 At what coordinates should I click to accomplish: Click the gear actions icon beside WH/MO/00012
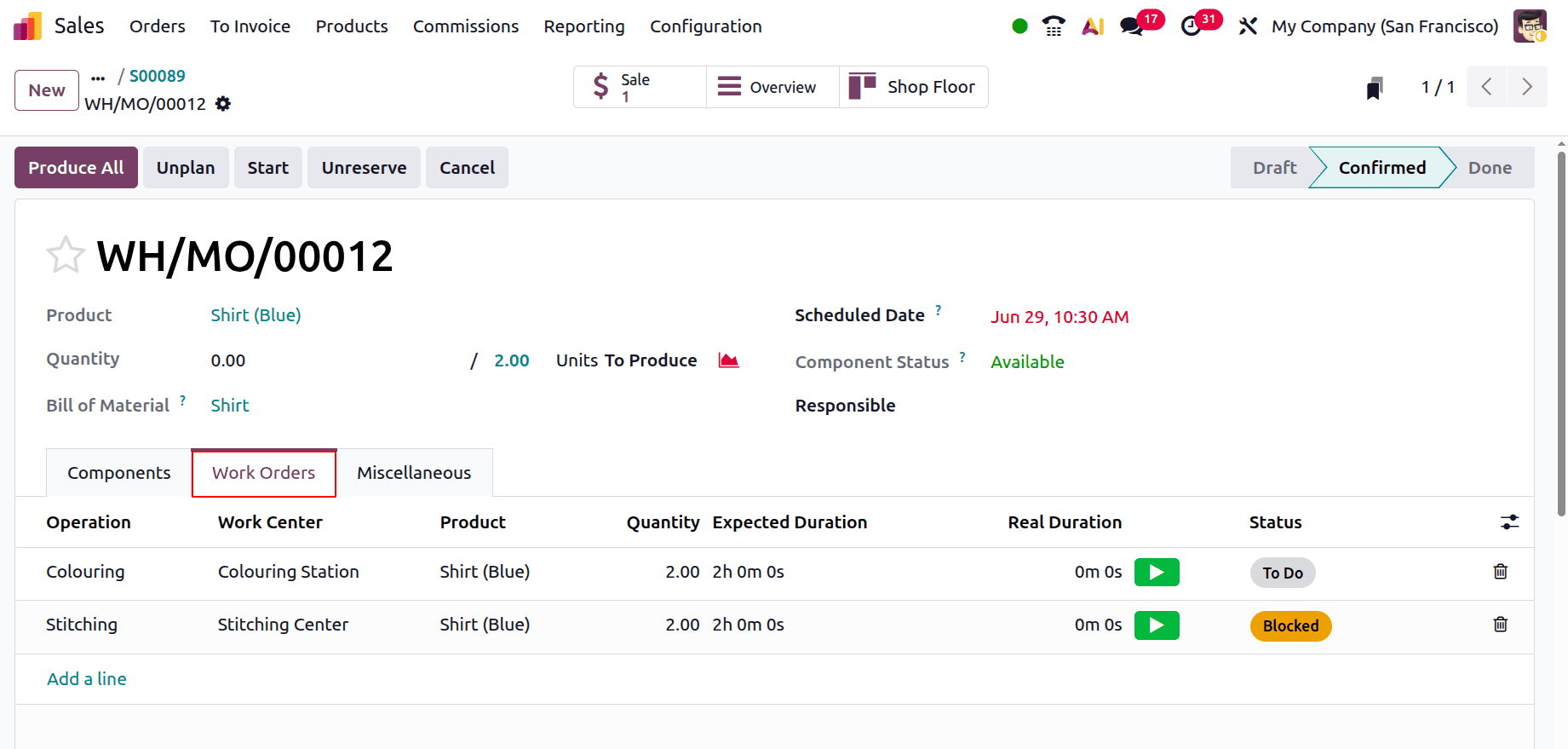[223, 104]
